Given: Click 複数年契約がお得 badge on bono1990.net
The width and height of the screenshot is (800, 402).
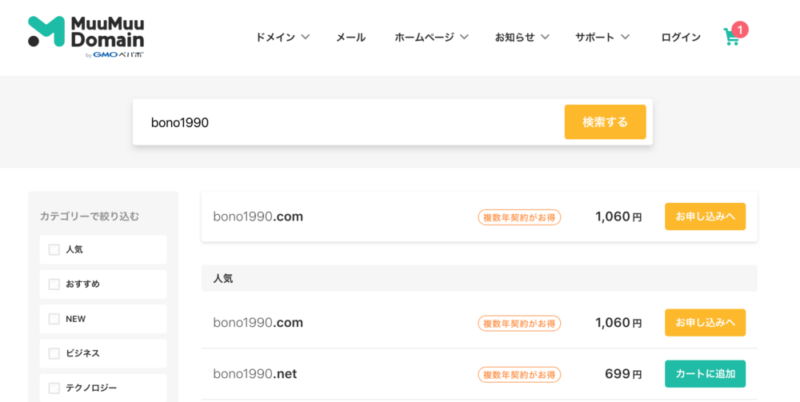Looking at the screenshot, I should click(519, 374).
